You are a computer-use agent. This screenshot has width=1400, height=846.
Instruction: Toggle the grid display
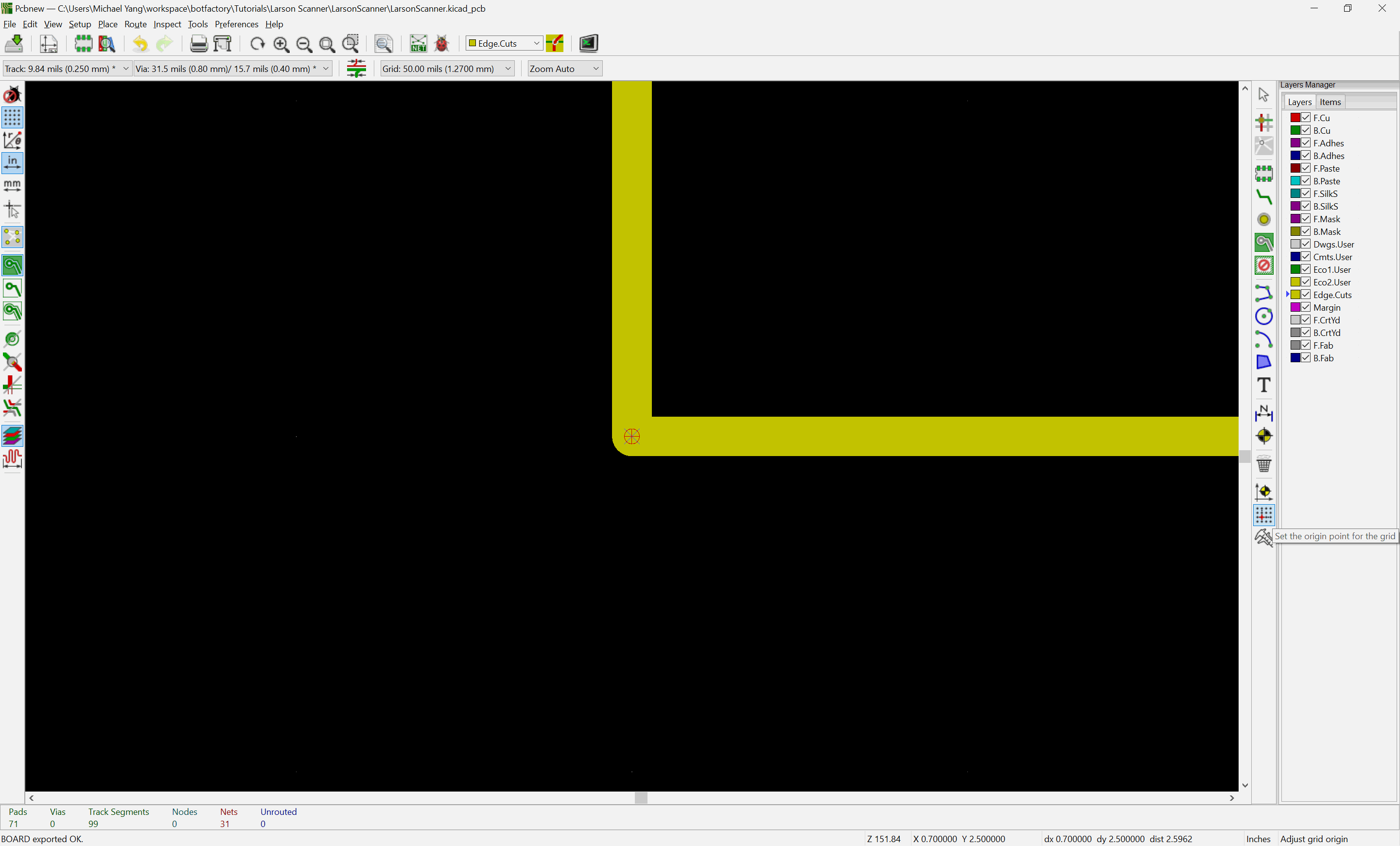[x=12, y=118]
